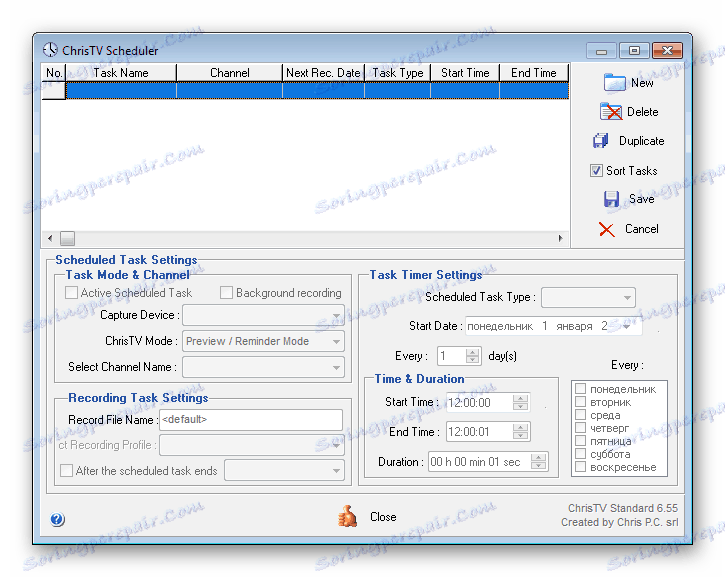The image size is (725, 577).
Task: Click the Every days number field
Action: pos(452,356)
